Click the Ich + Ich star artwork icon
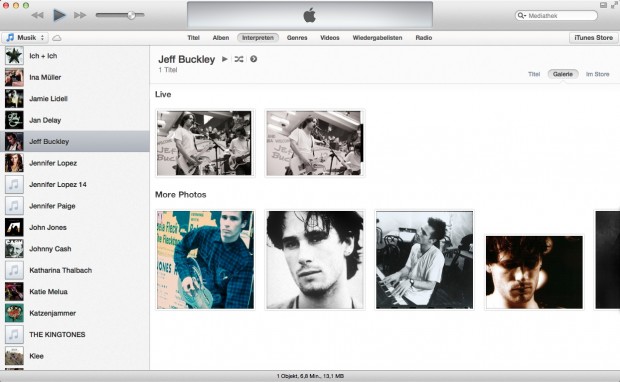 point(14,56)
